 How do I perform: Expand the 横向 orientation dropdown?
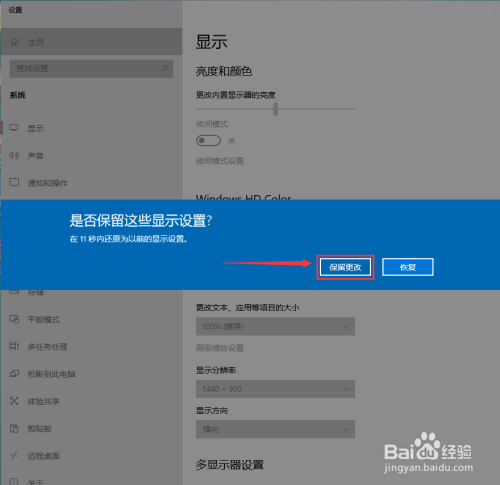pyautogui.click(x=275, y=429)
